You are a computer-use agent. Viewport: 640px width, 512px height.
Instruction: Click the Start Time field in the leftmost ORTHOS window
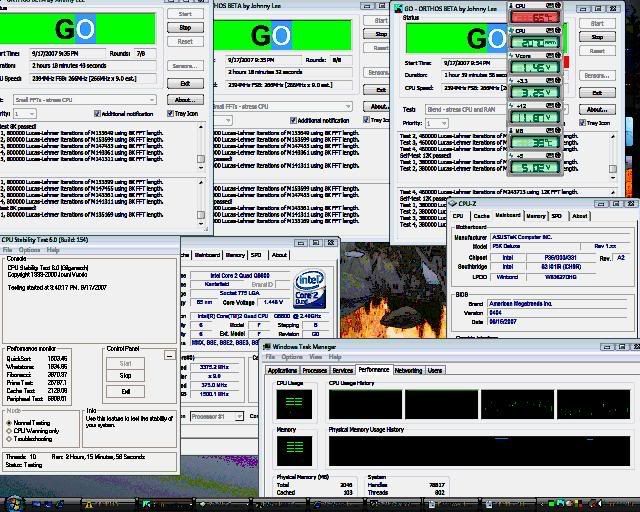click(x=68, y=53)
